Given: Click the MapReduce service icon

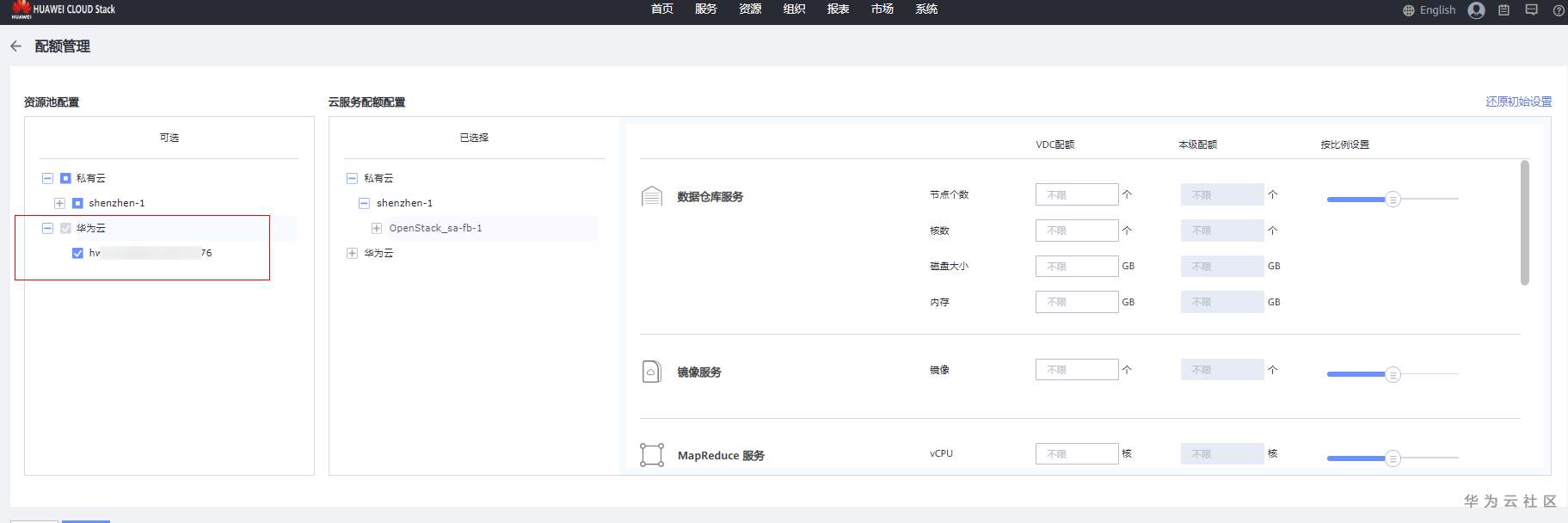Looking at the screenshot, I should click(652, 455).
